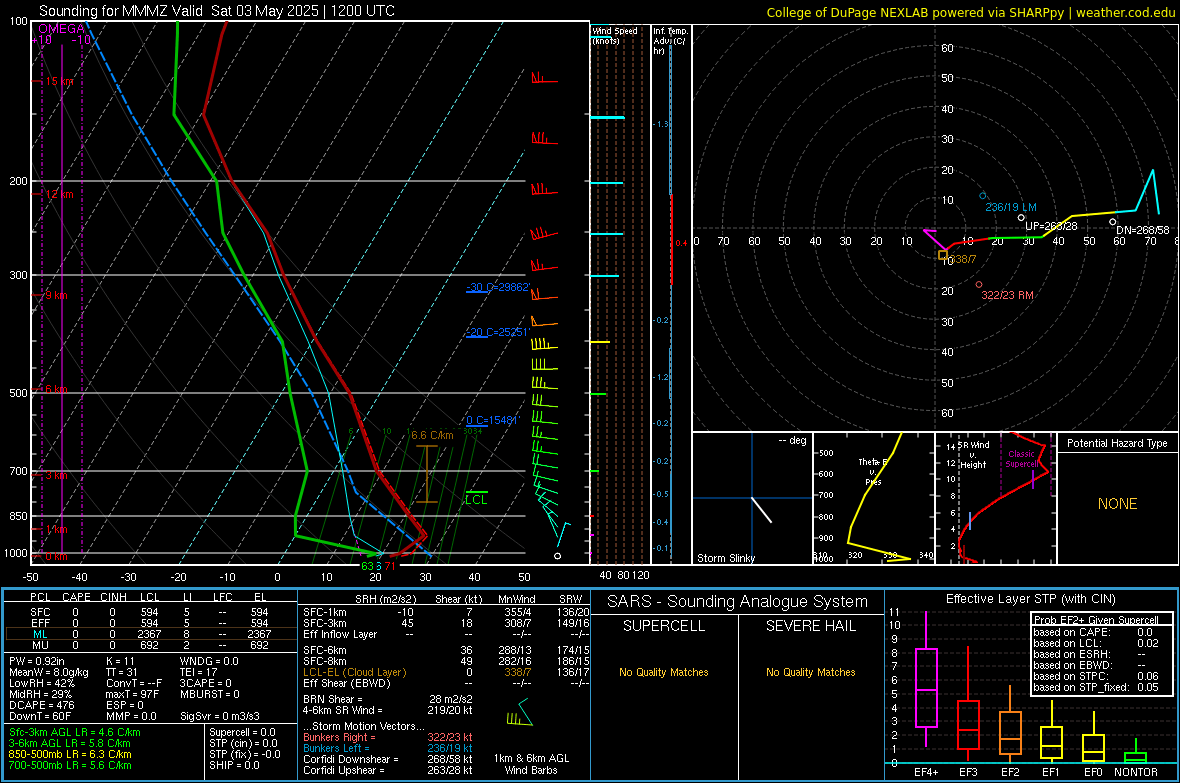Click the Storm Slinky label
Screen dimensions: 1180x783
(x=725, y=558)
